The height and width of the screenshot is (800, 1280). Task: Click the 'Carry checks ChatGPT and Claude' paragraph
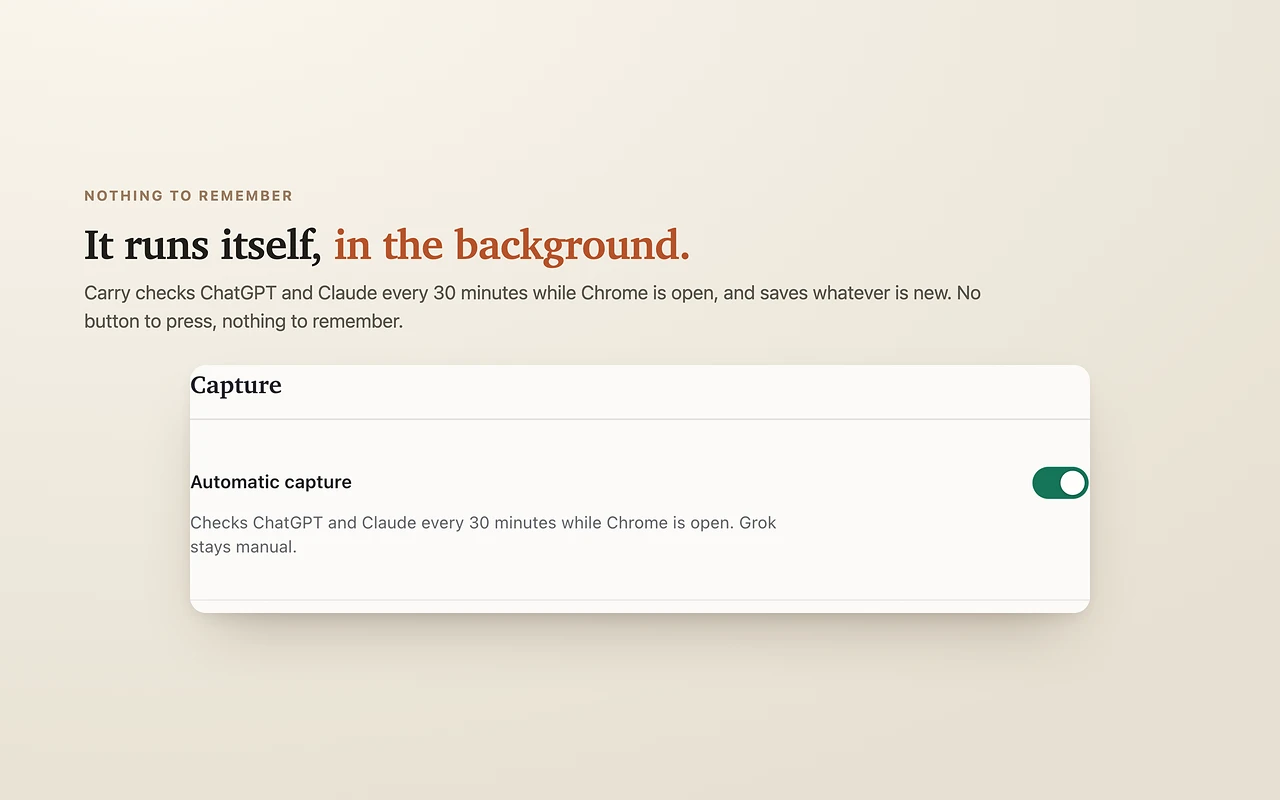pos(532,307)
